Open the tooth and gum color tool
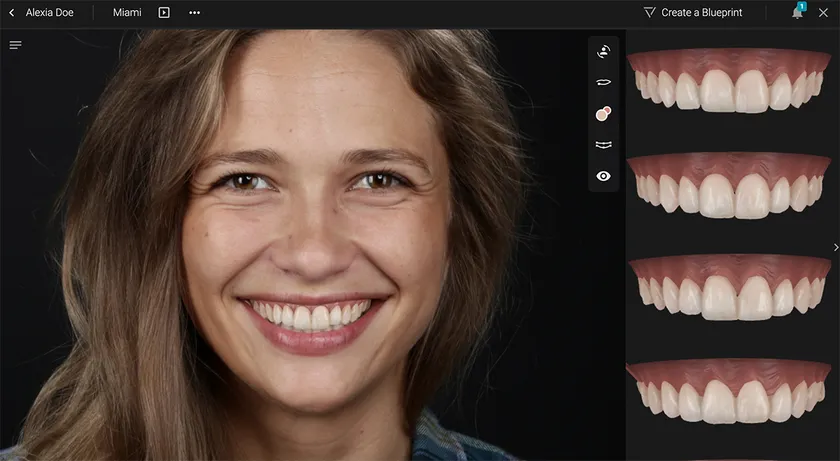The width and height of the screenshot is (840, 461). pos(603,114)
